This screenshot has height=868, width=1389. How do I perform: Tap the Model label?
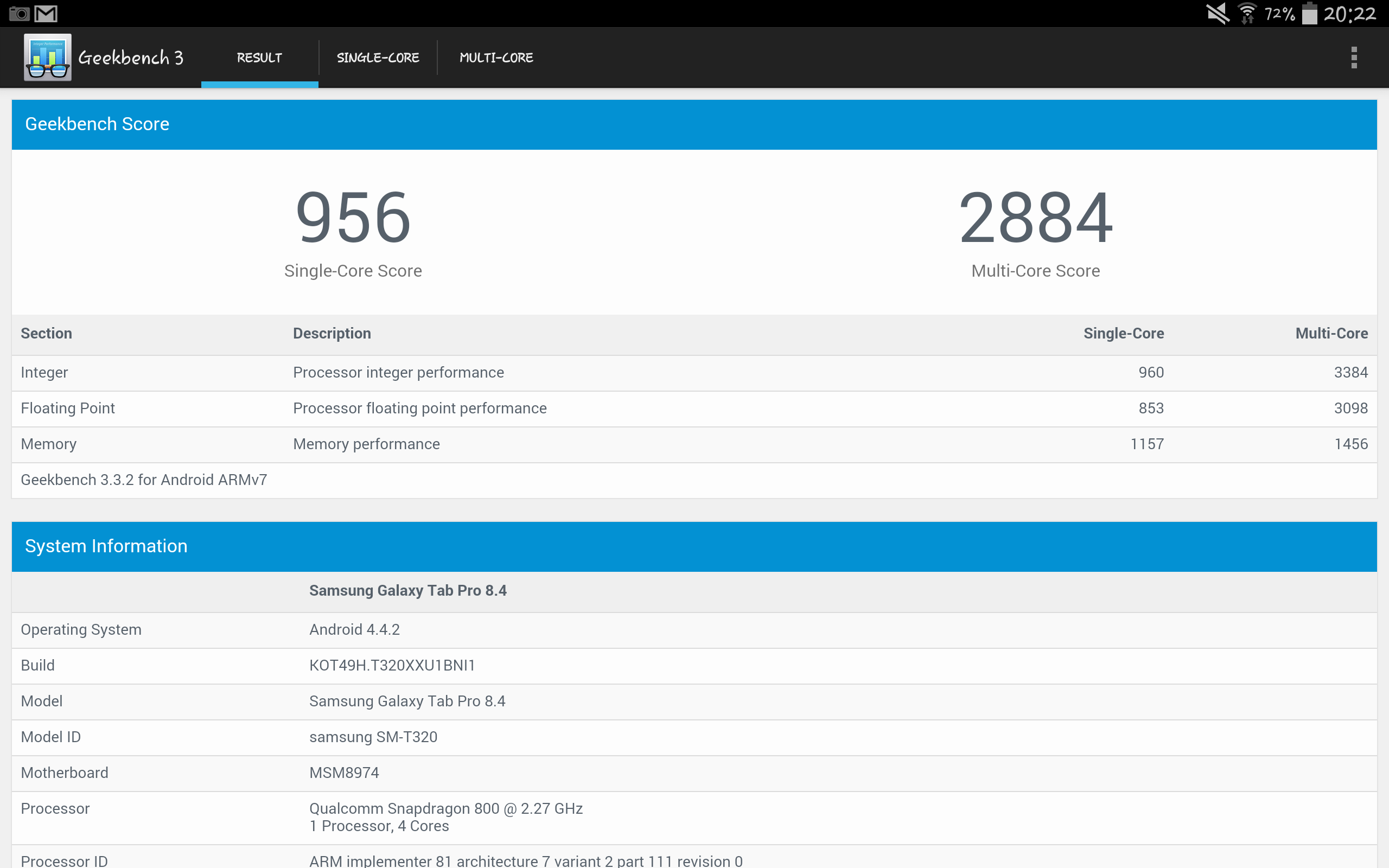click(41, 701)
